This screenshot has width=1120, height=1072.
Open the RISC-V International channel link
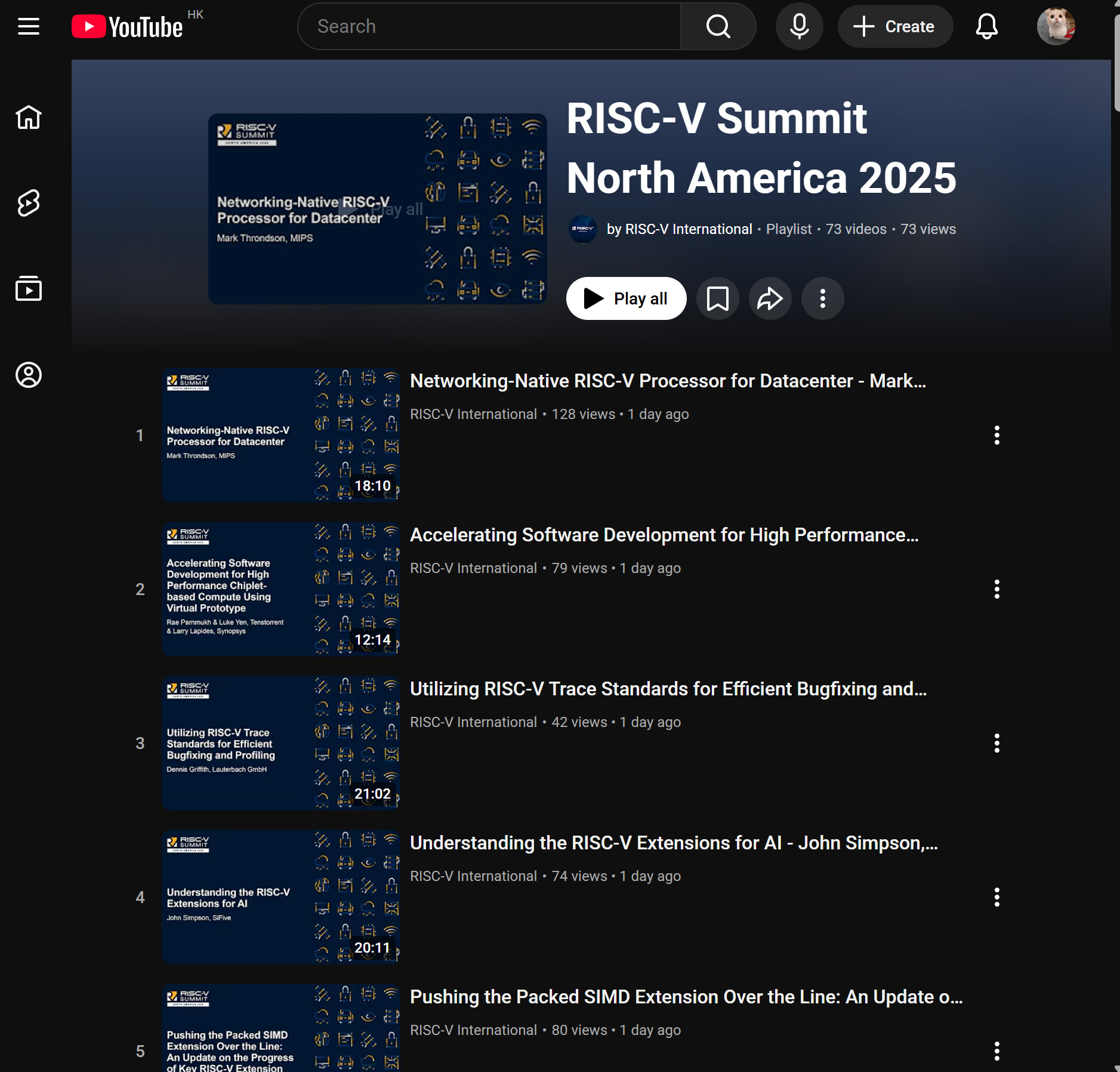[x=679, y=229]
